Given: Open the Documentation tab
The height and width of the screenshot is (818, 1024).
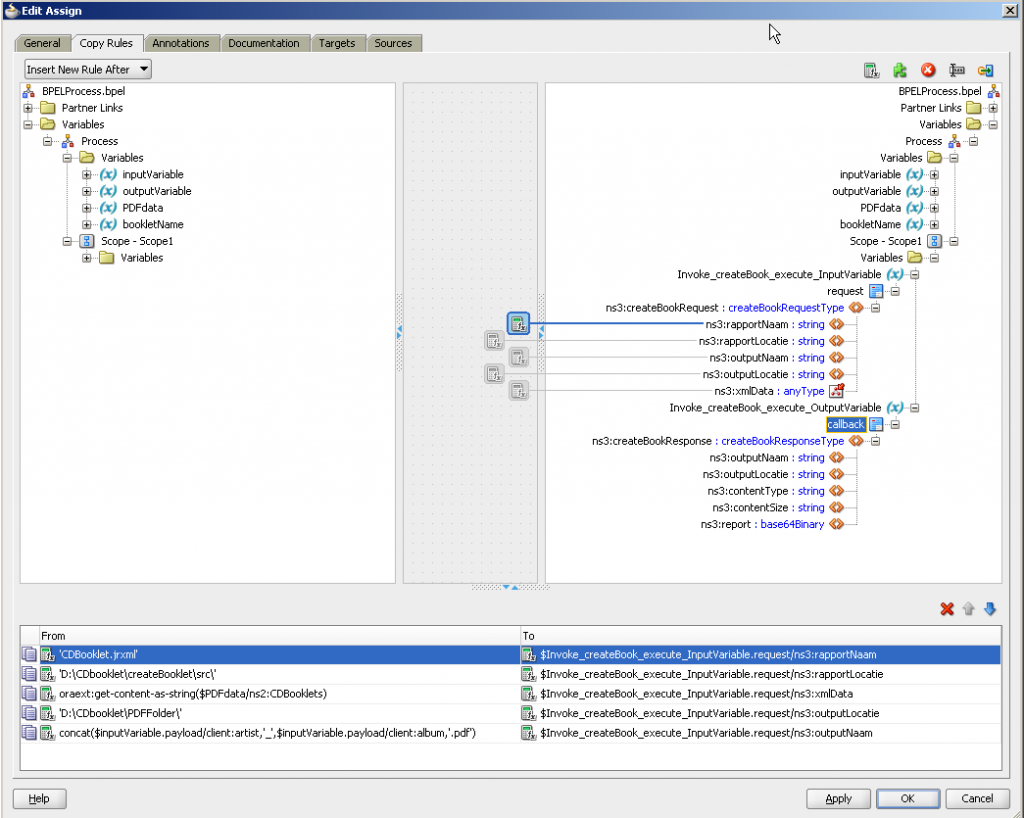Looking at the screenshot, I should (x=263, y=43).
